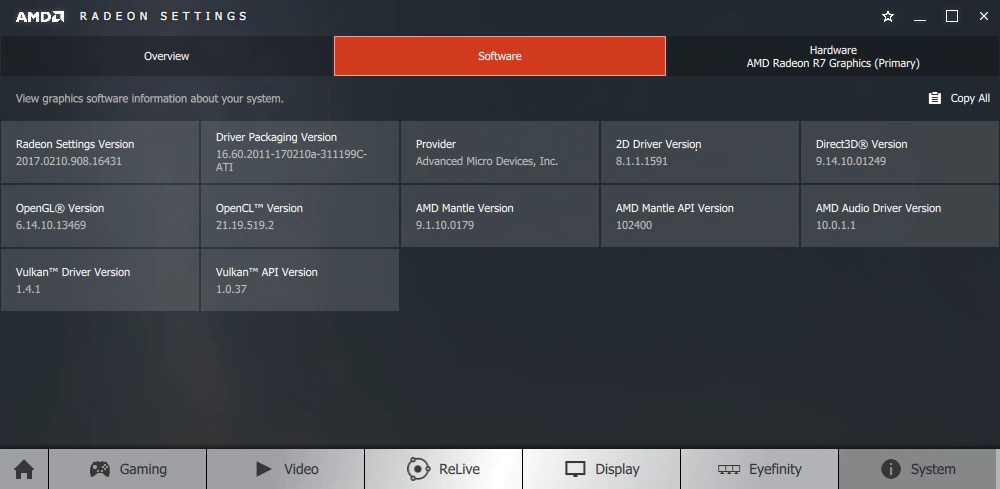The height and width of the screenshot is (489, 1000).
Task: Click the favorites star icon
Action: (888, 17)
